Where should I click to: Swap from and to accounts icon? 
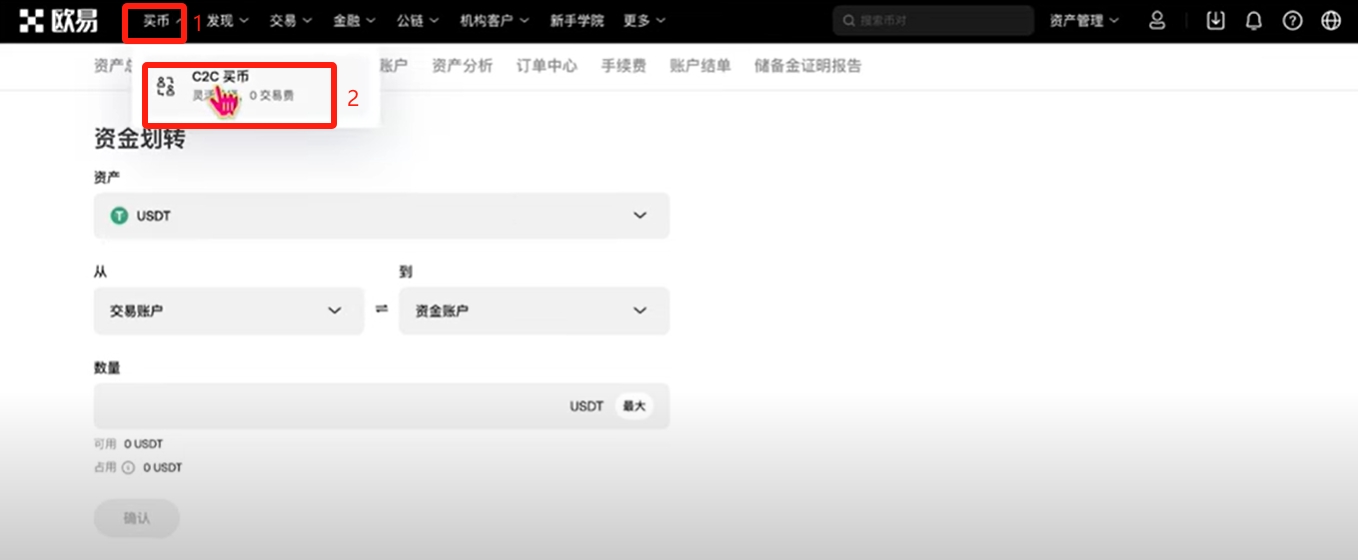(x=381, y=309)
